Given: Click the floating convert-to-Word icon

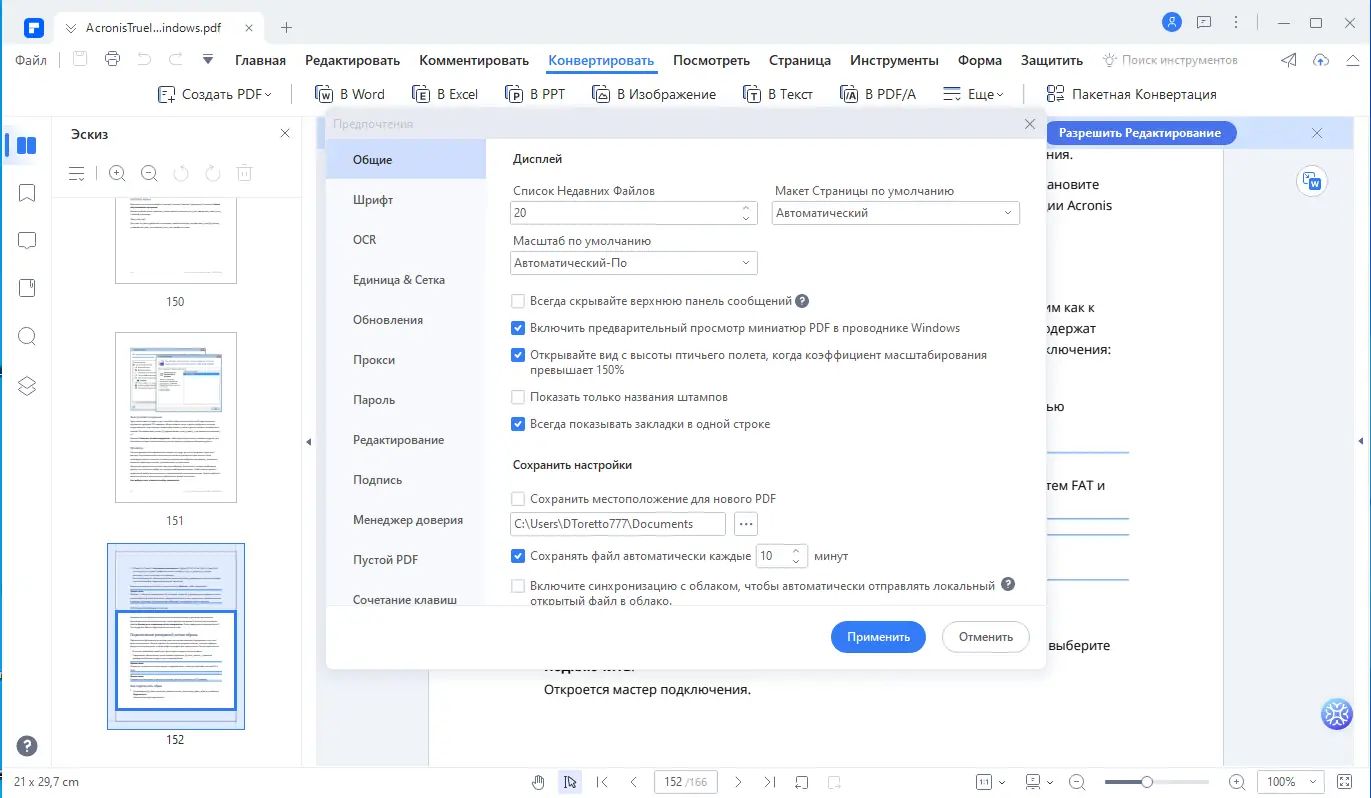Looking at the screenshot, I should coord(1310,181).
